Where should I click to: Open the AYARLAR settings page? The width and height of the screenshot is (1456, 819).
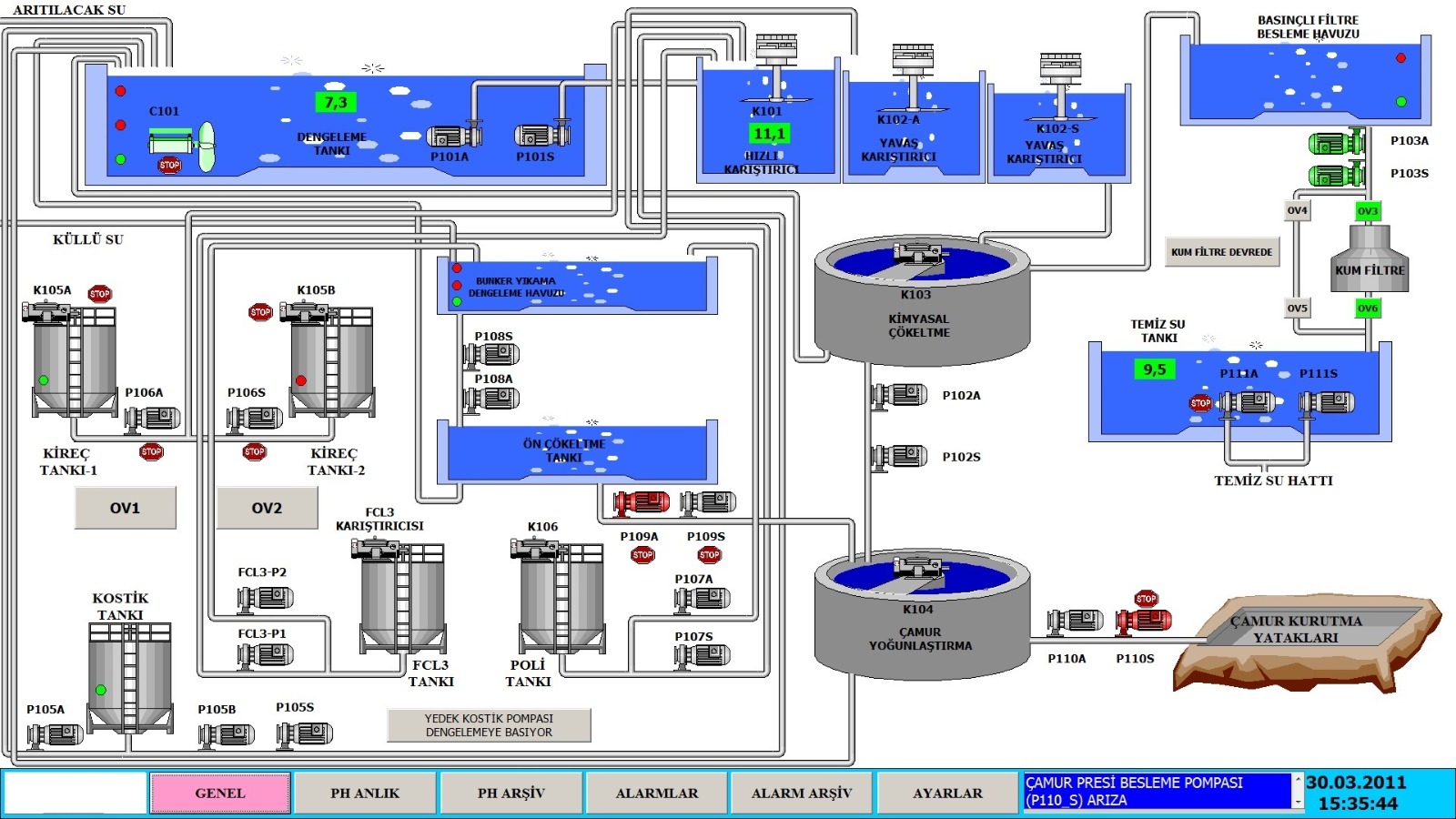pyautogui.click(x=947, y=793)
